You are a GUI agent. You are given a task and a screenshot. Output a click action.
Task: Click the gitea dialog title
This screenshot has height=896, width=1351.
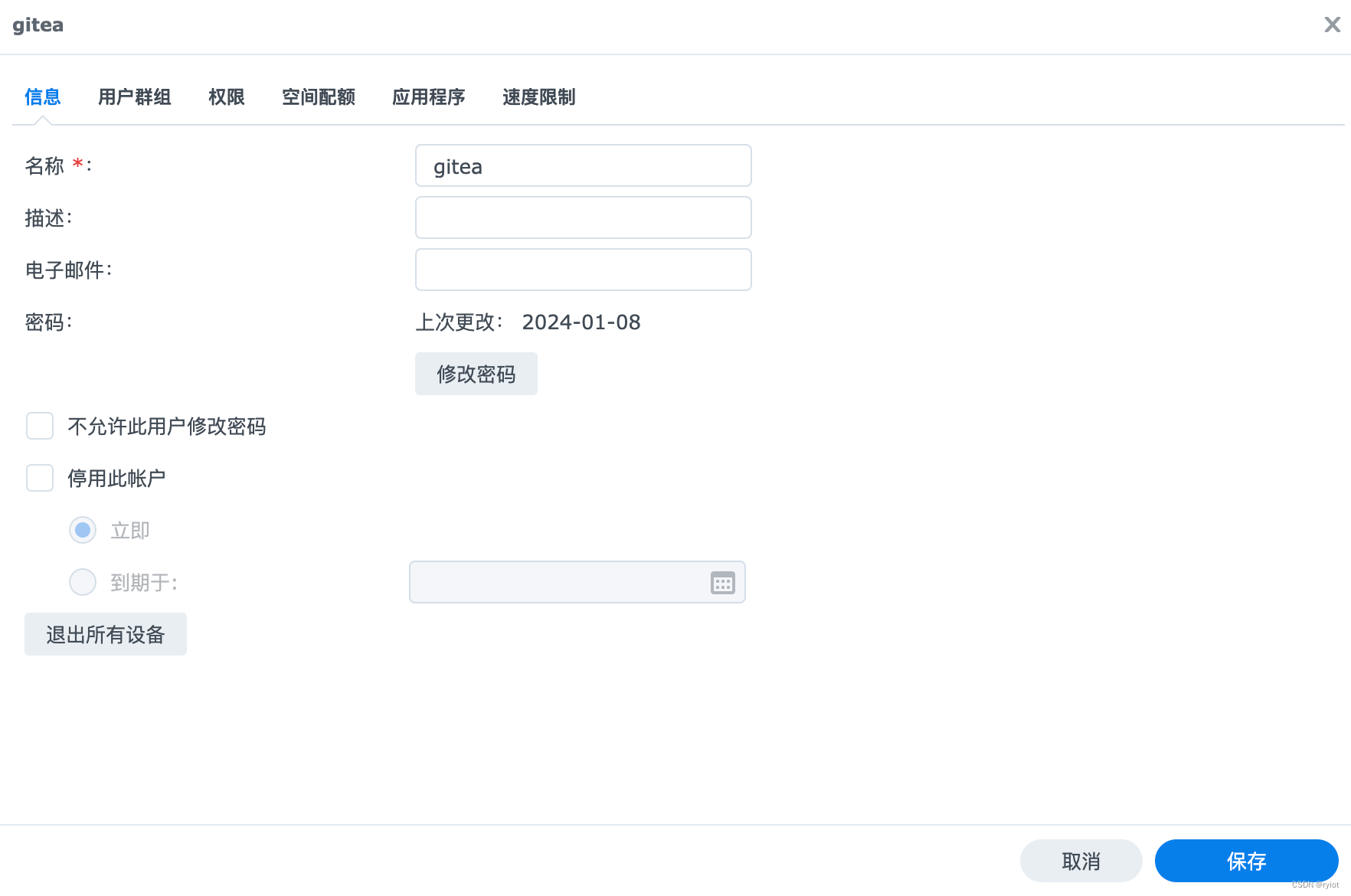click(38, 25)
